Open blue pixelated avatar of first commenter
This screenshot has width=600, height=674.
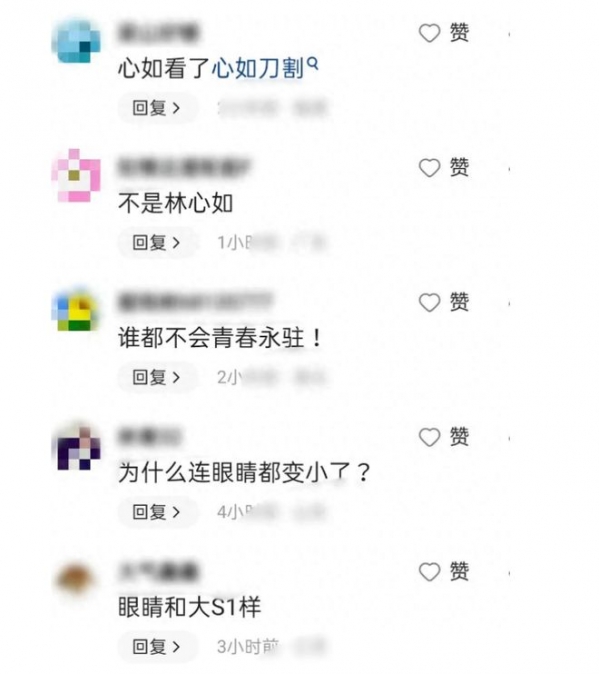click(77, 40)
